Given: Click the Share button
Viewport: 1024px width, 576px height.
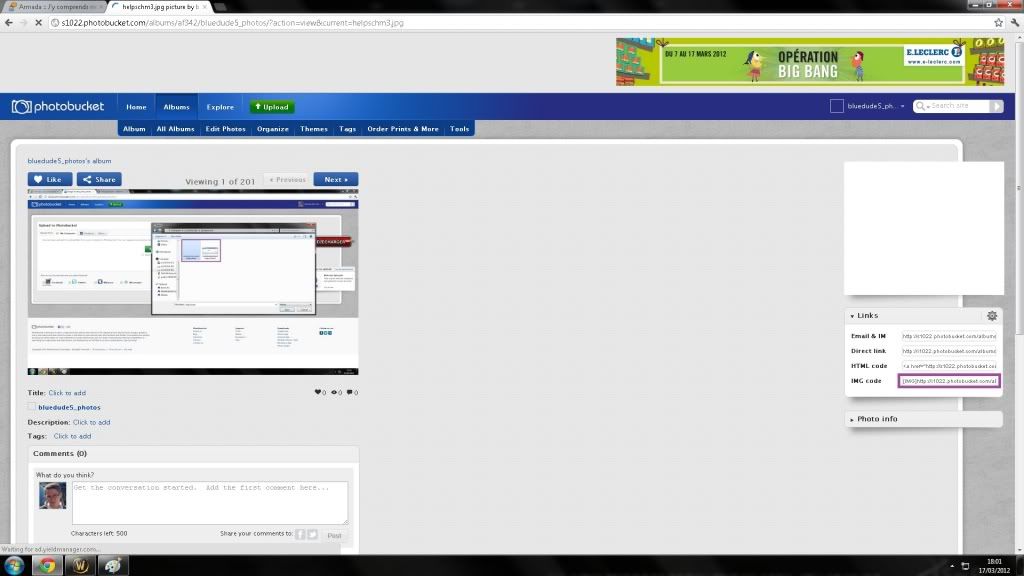Looking at the screenshot, I should (99, 179).
